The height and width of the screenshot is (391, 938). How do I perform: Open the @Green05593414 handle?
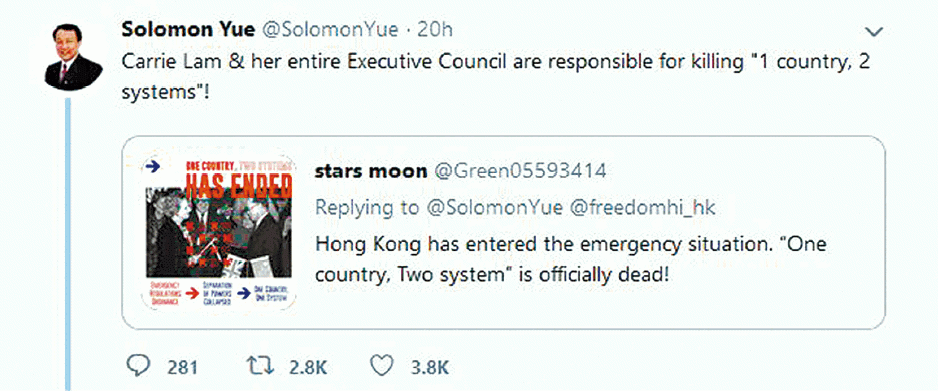click(519, 172)
